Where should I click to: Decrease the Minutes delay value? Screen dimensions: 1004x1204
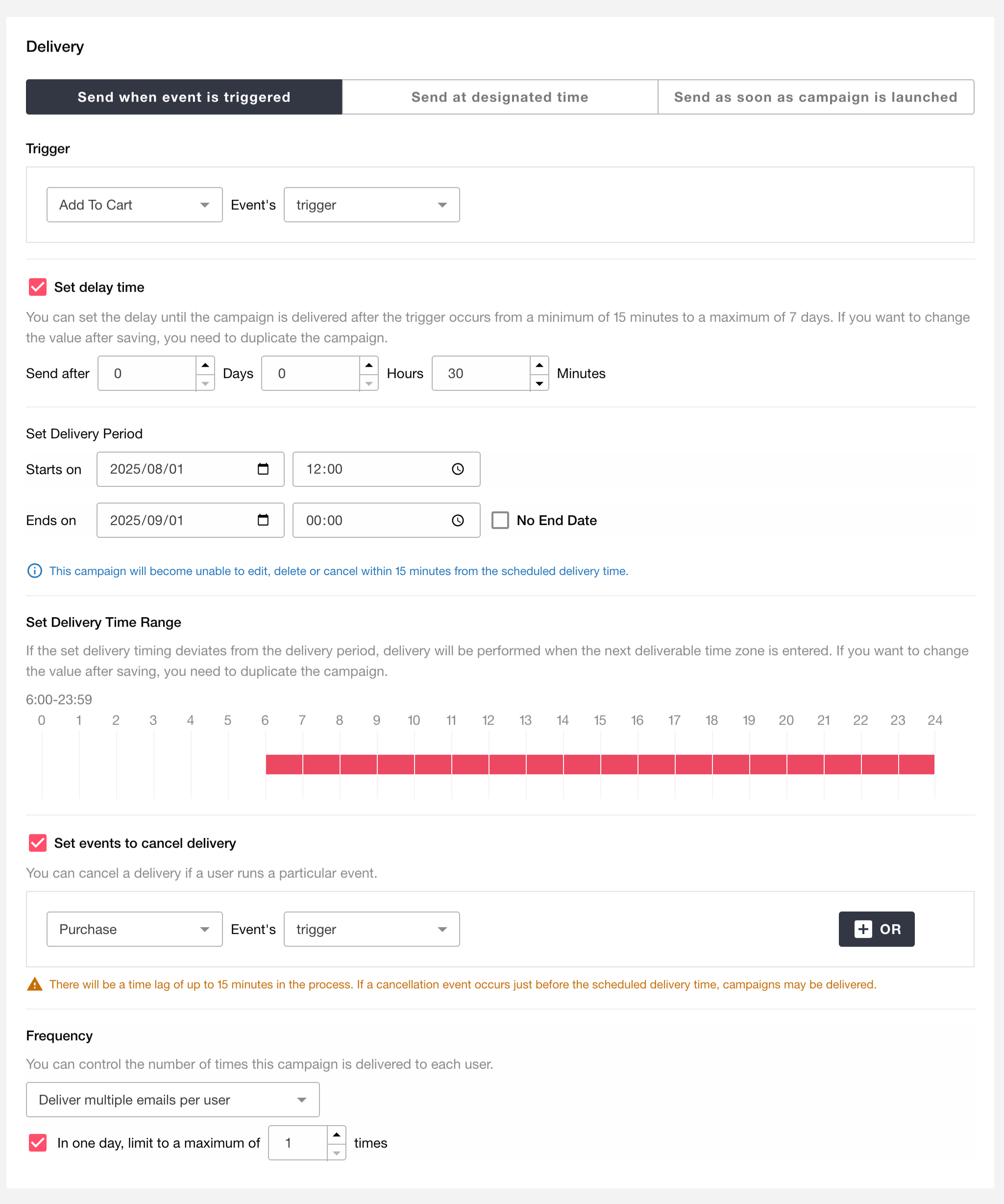click(x=539, y=383)
